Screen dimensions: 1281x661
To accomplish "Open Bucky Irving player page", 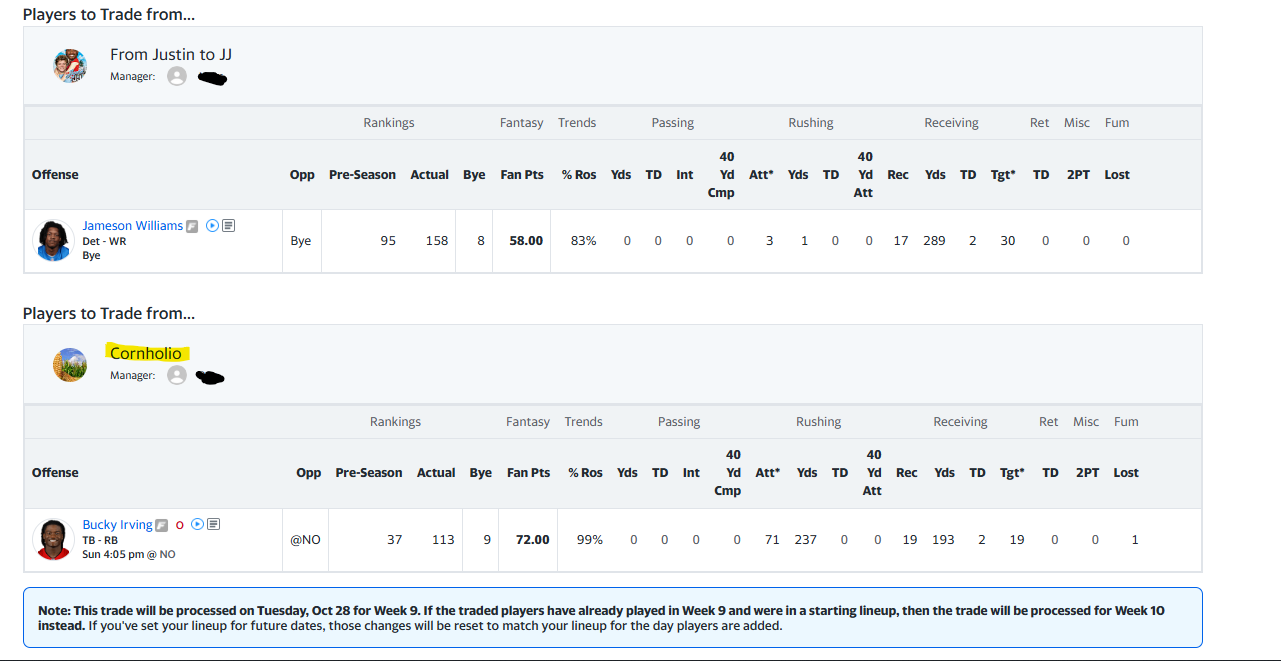I will coord(117,525).
